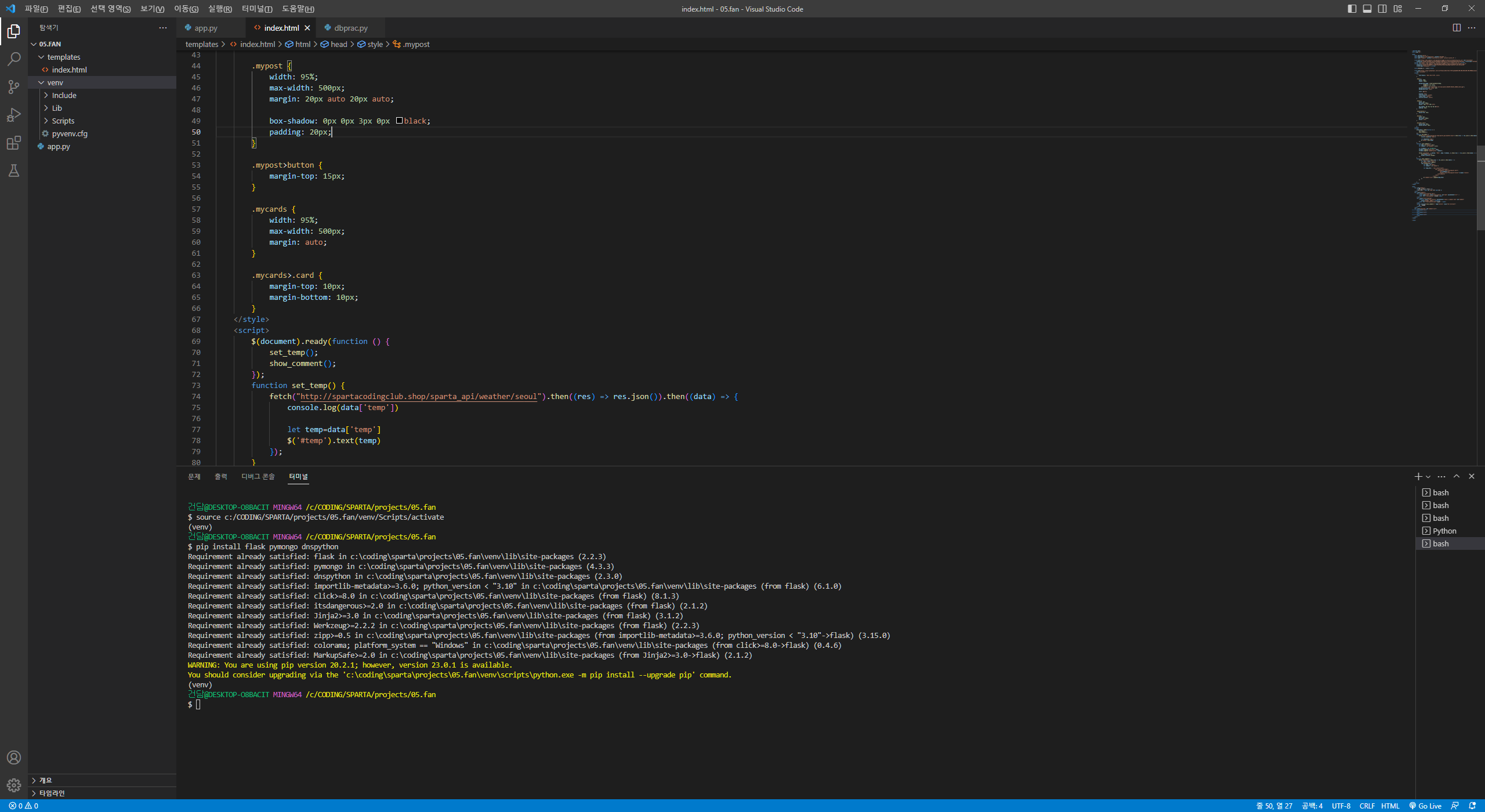Open Source Control view
Viewport: 1485px width, 812px height.
14,87
